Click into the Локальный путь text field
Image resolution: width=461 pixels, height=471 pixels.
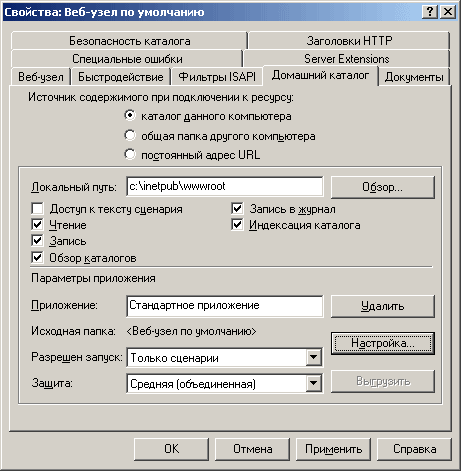[x=225, y=186]
